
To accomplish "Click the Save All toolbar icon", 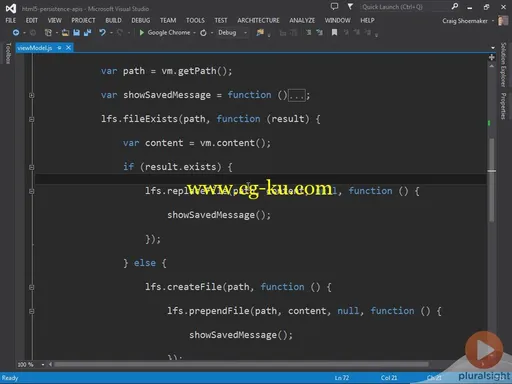I will (88, 32).
